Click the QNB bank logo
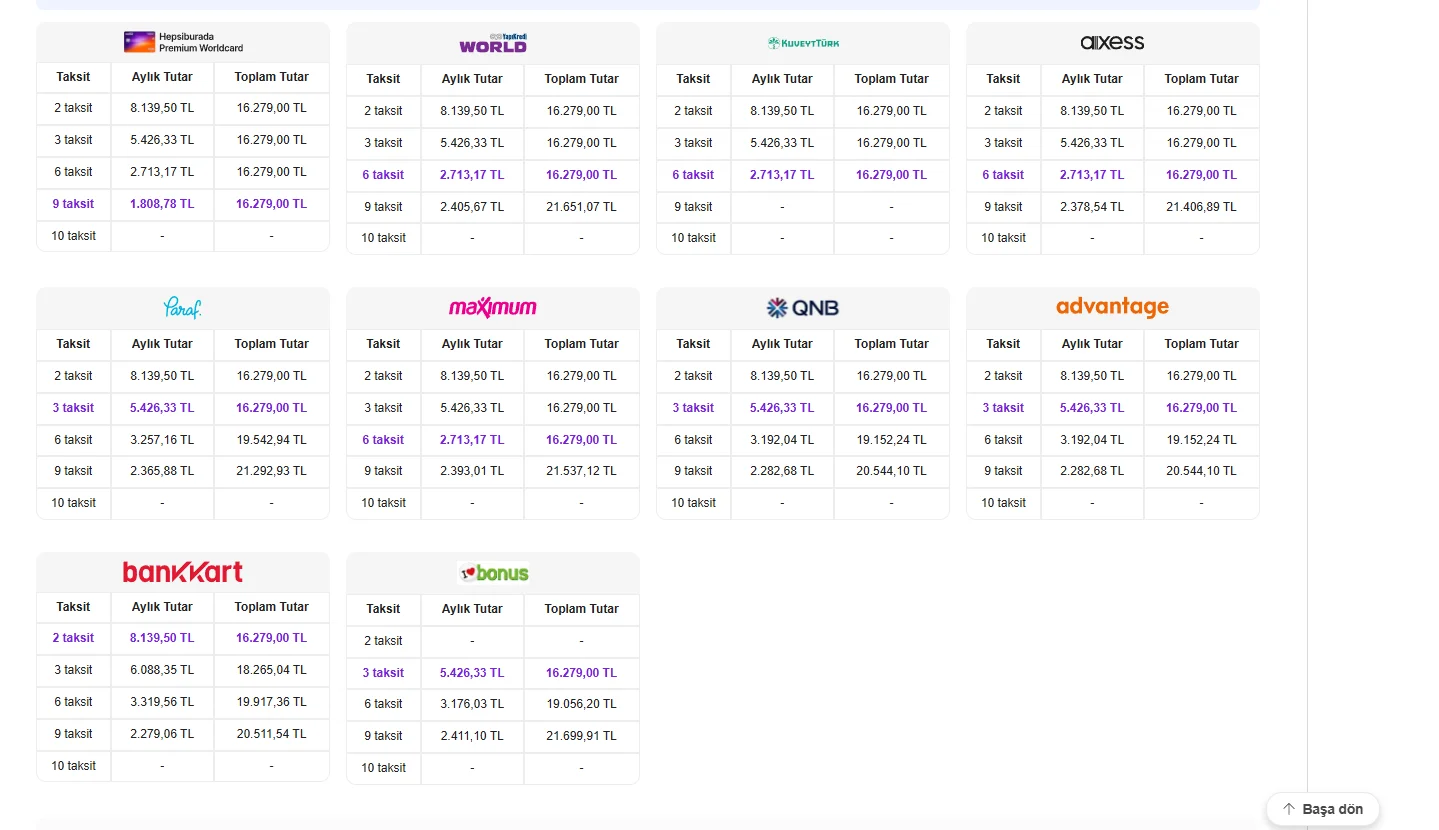1439x830 pixels. (x=803, y=308)
